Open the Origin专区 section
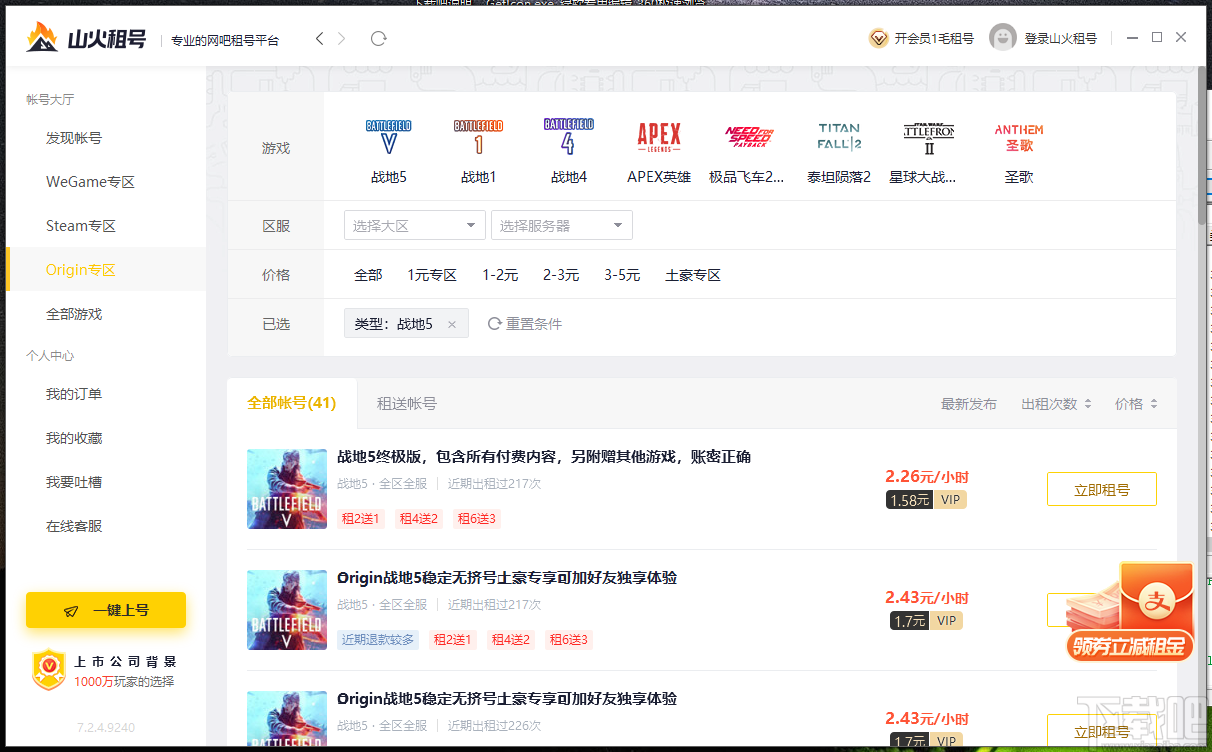The width and height of the screenshot is (1212, 752). point(106,270)
